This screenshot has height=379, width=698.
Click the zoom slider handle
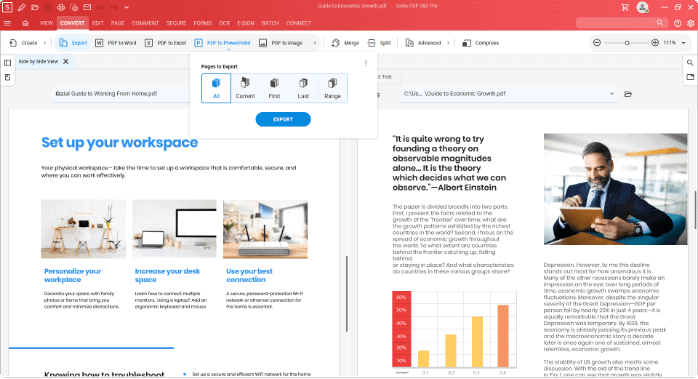pos(627,43)
